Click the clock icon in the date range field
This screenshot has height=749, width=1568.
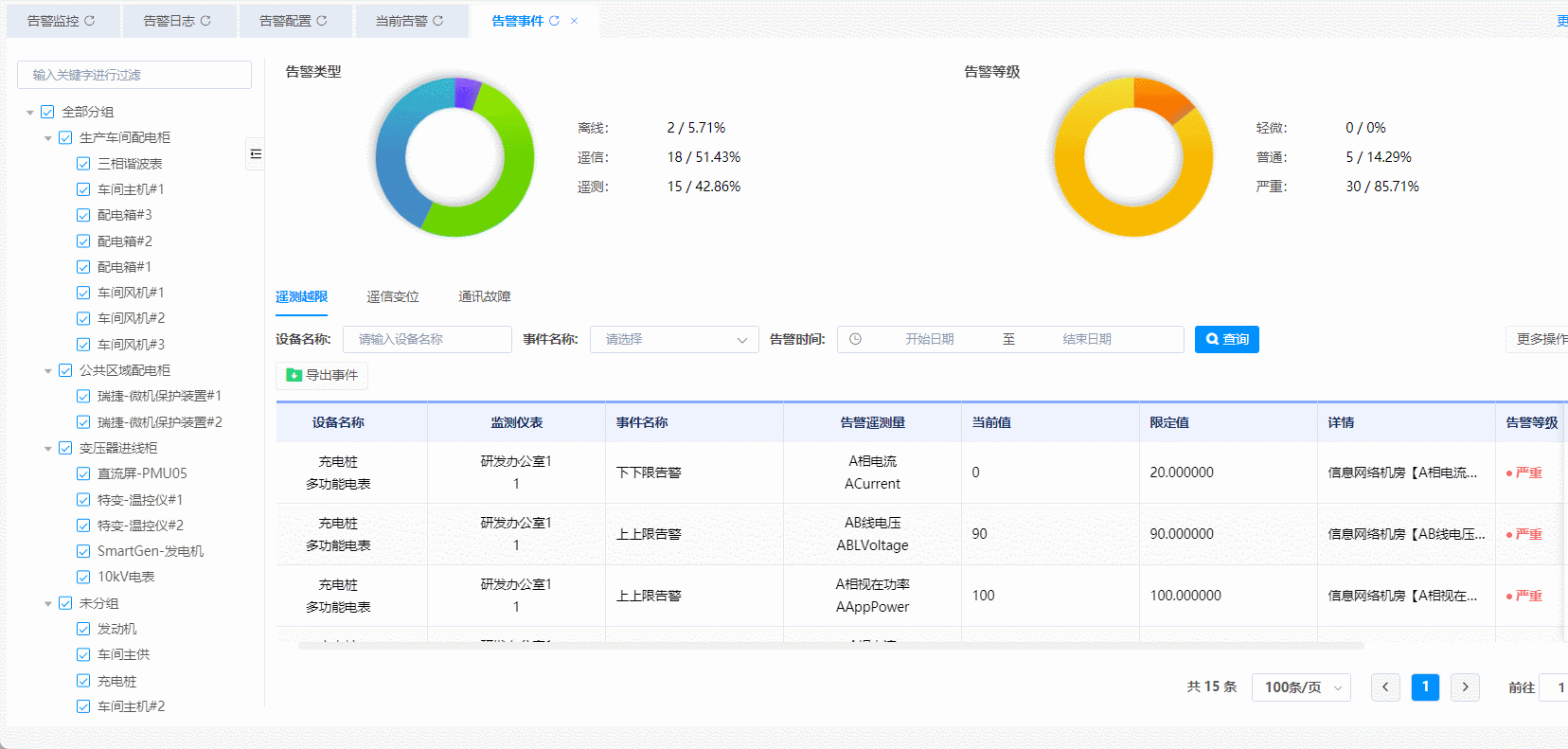[x=855, y=339]
